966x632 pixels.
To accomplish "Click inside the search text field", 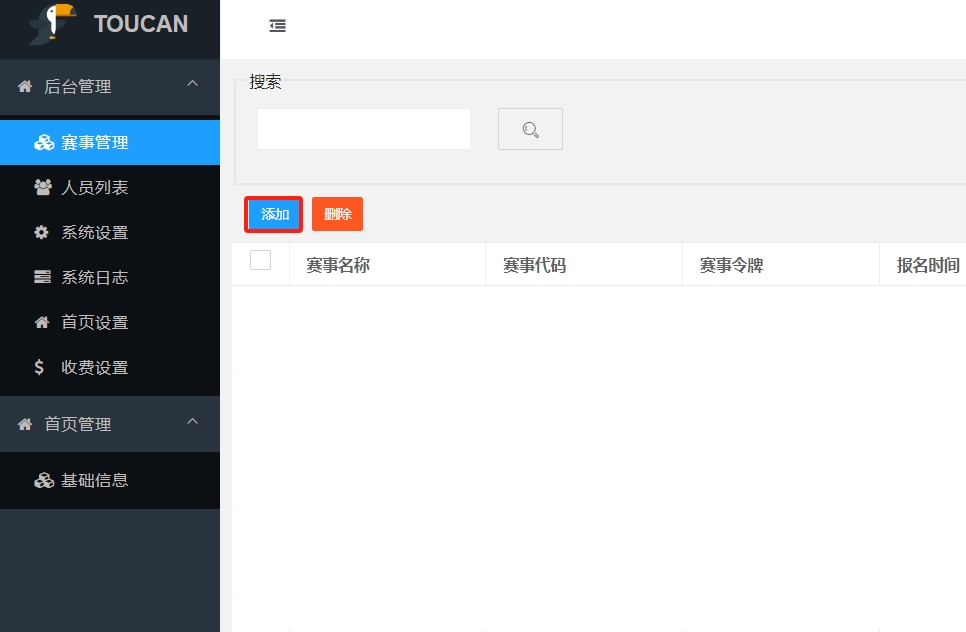I will click(x=364, y=129).
